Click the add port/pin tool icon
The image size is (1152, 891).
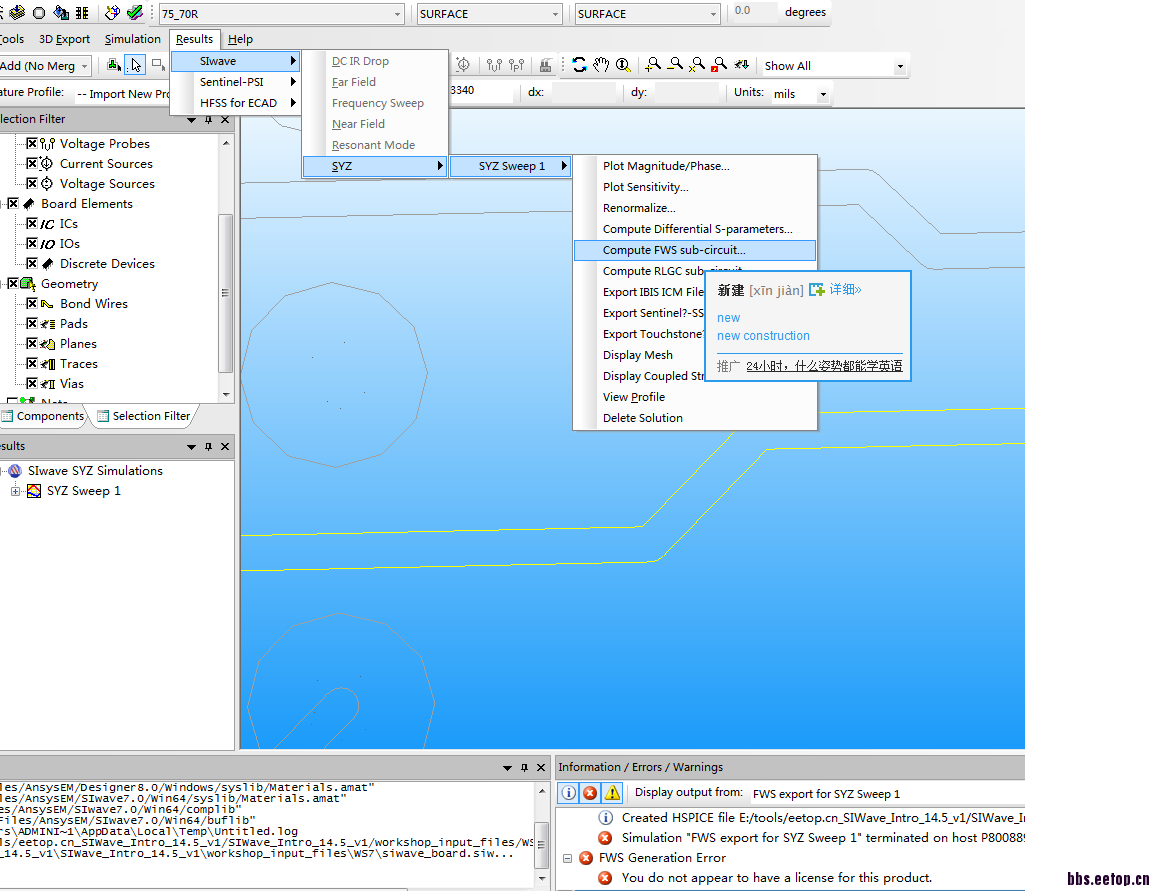tap(114, 65)
